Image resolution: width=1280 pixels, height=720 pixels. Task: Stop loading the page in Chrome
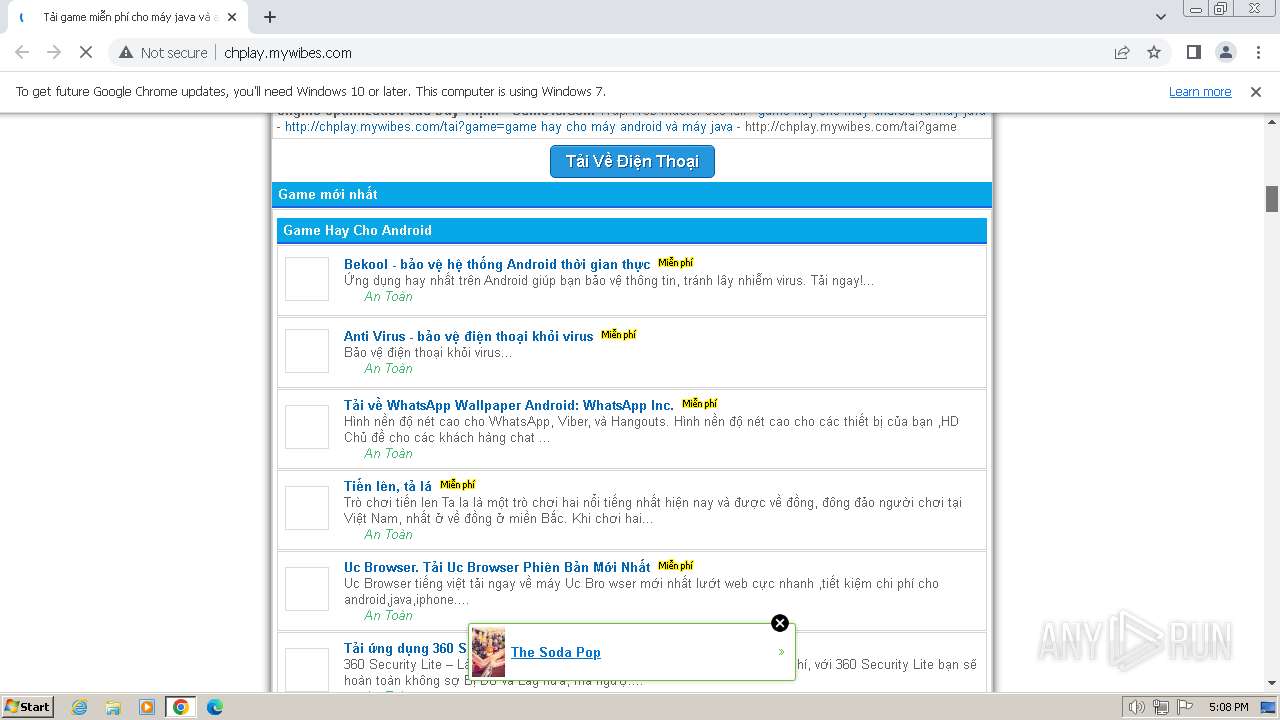point(86,53)
